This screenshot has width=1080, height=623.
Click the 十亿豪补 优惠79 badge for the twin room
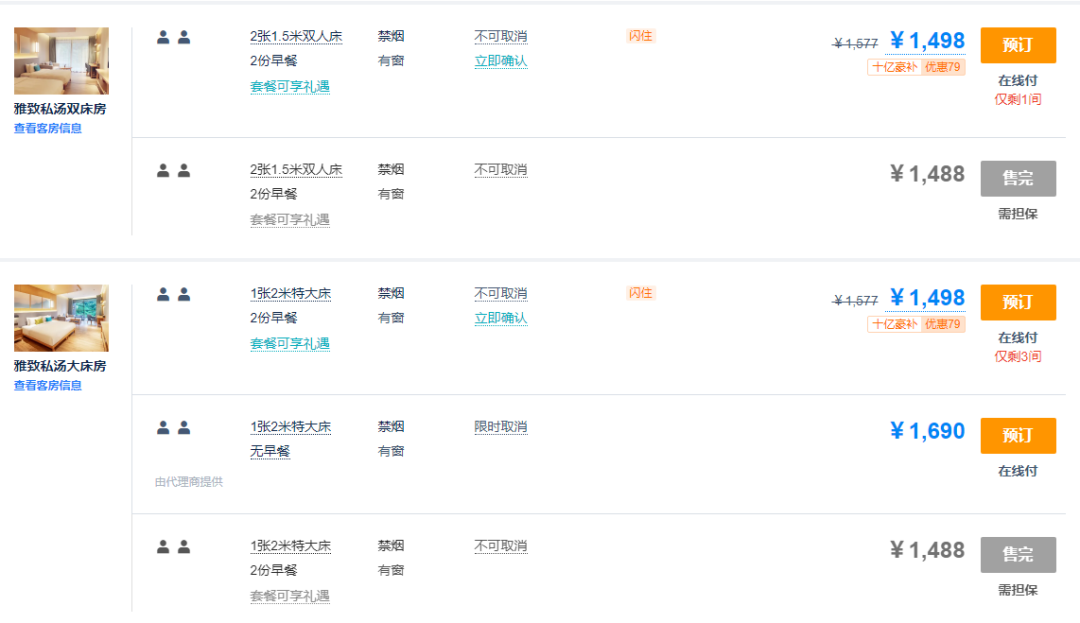(x=916, y=67)
